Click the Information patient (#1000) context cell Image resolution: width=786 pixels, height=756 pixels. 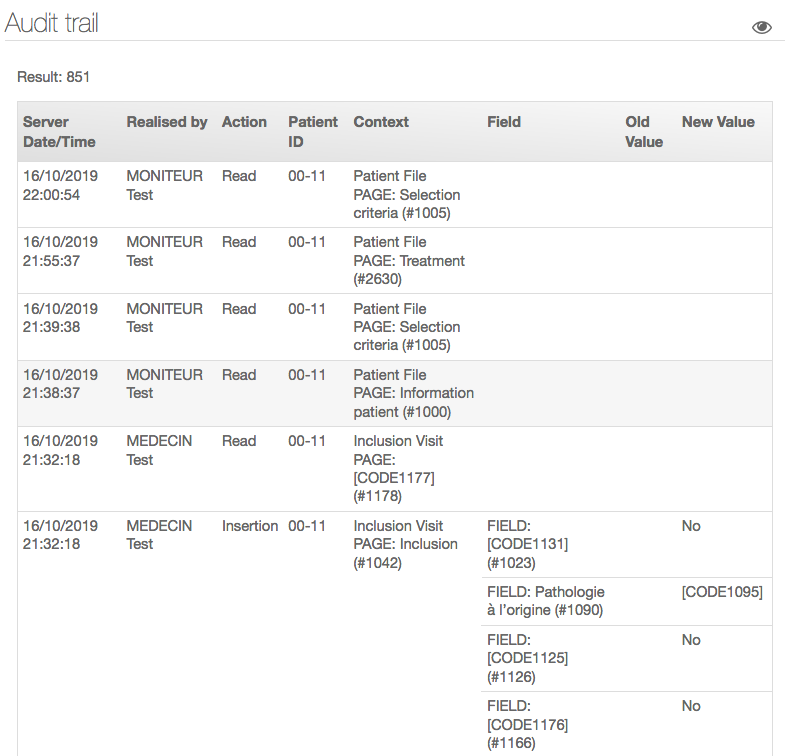[413, 393]
